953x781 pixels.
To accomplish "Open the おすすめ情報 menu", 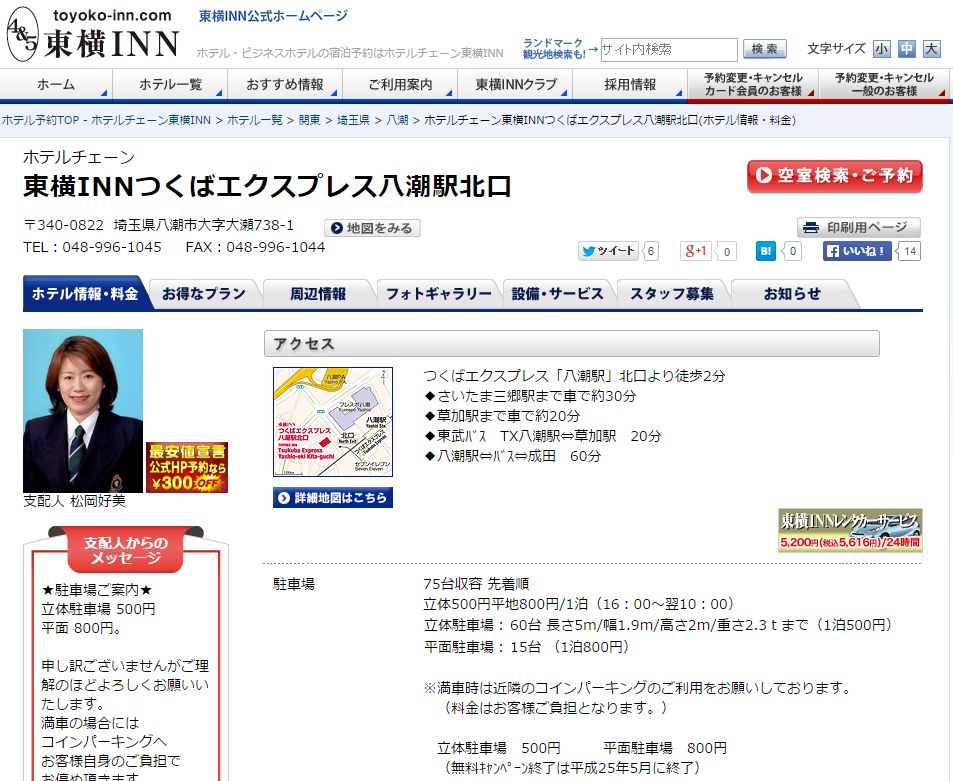I will point(285,84).
